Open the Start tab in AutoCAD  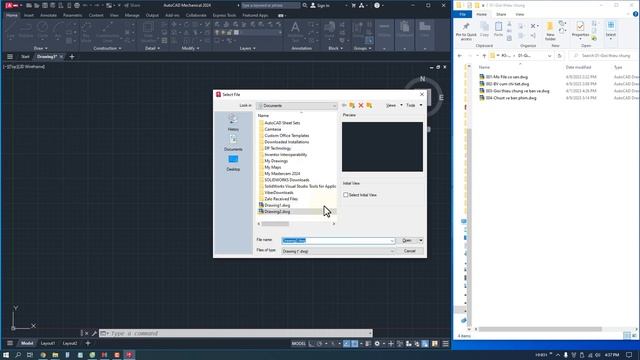(x=25, y=57)
